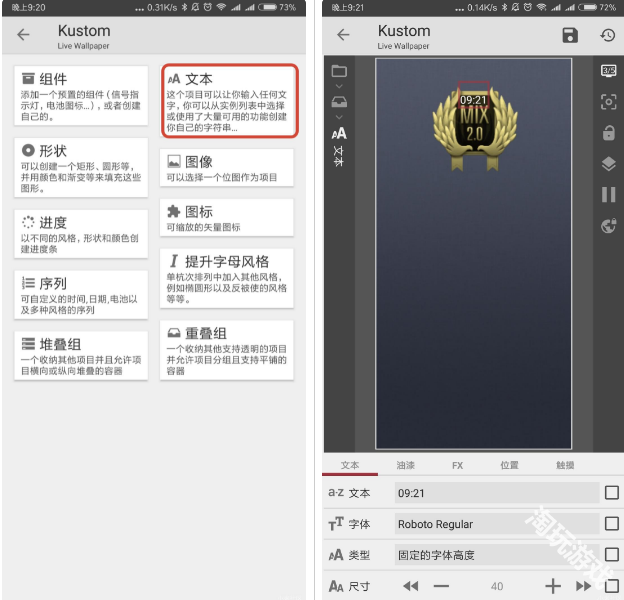Click the focus frame icon
Image resolution: width=624 pixels, height=600 pixels.
click(x=608, y=102)
